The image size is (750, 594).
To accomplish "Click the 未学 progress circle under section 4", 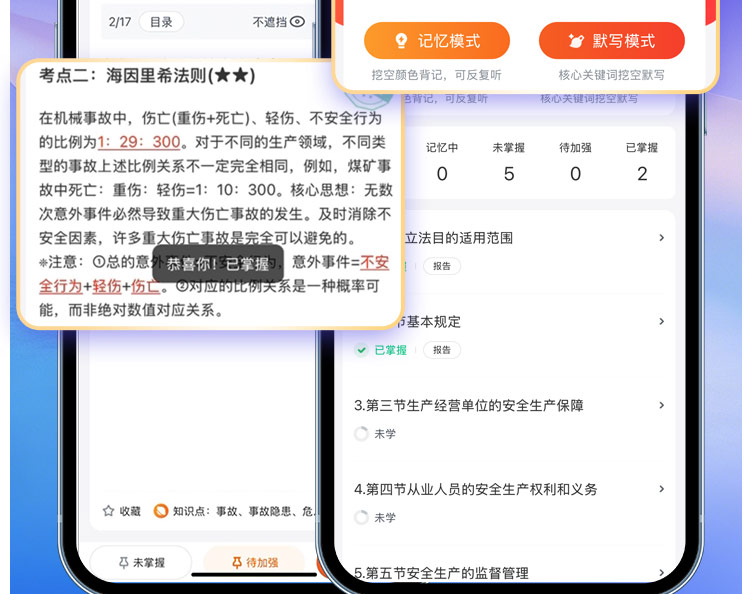I will click(x=362, y=518).
